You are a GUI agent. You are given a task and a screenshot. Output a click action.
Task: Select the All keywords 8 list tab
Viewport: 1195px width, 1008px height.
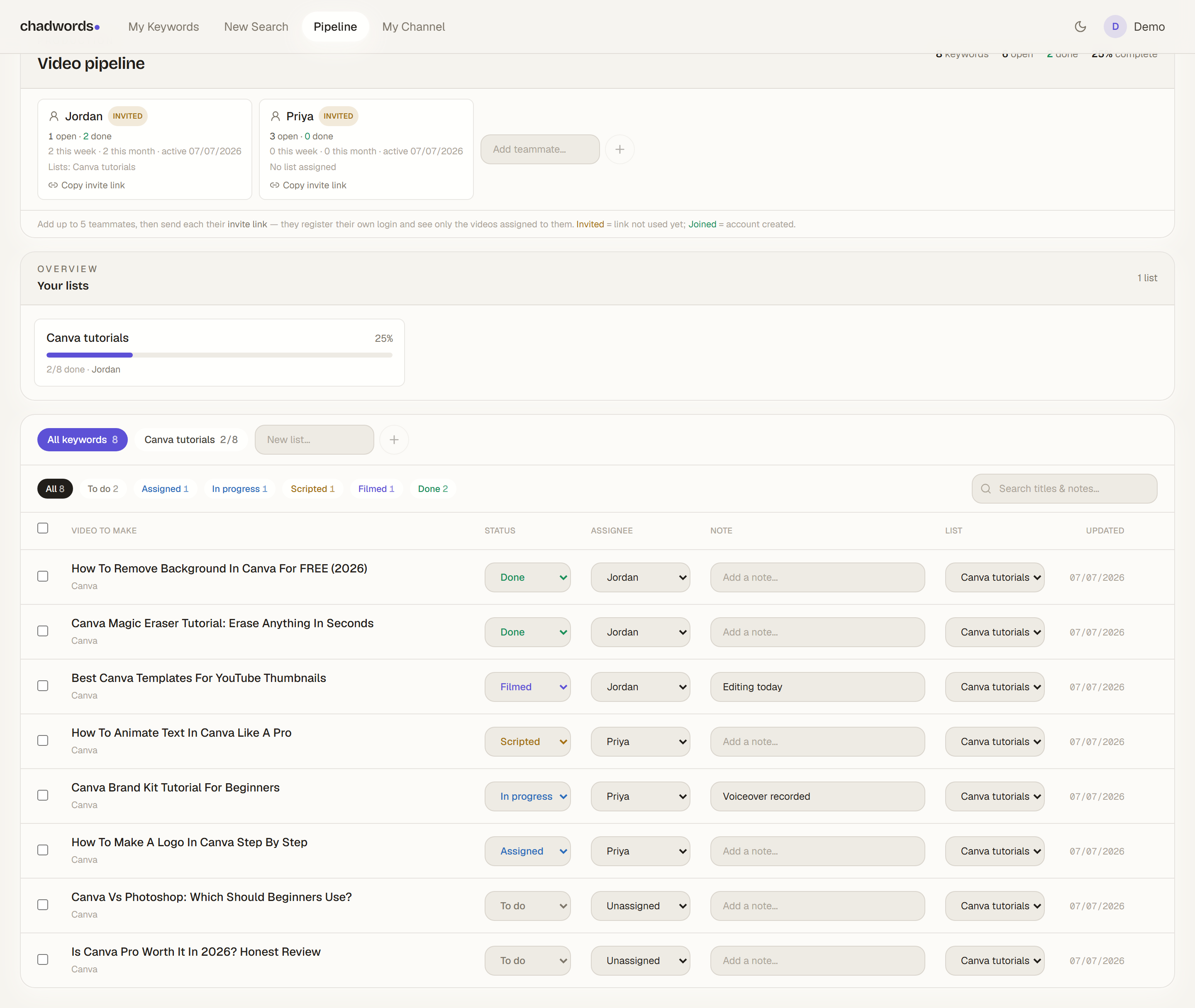pyautogui.click(x=82, y=439)
